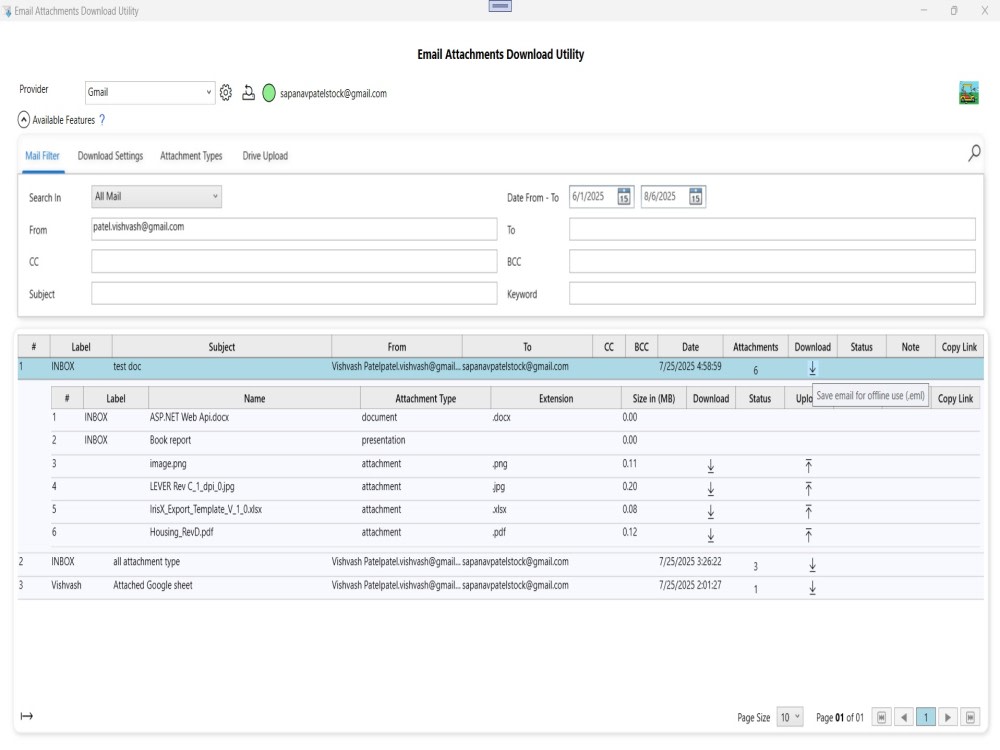
Task: Click the CC input field
Action: (x=294, y=261)
